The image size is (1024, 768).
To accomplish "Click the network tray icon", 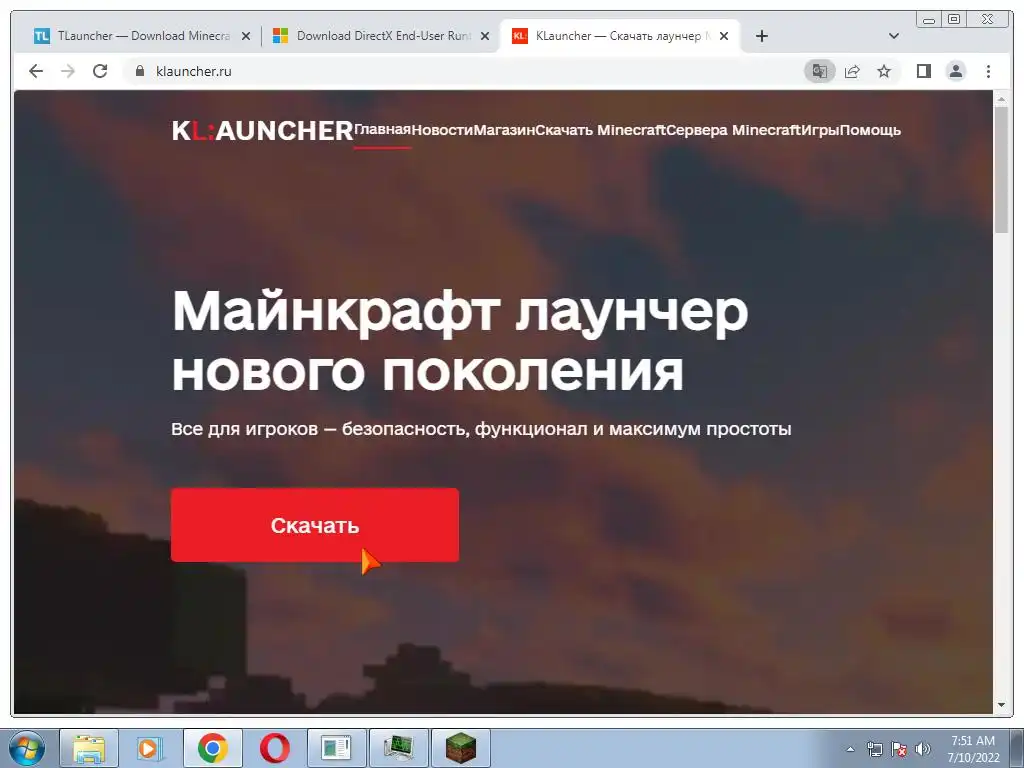I will [x=874, y=749].
